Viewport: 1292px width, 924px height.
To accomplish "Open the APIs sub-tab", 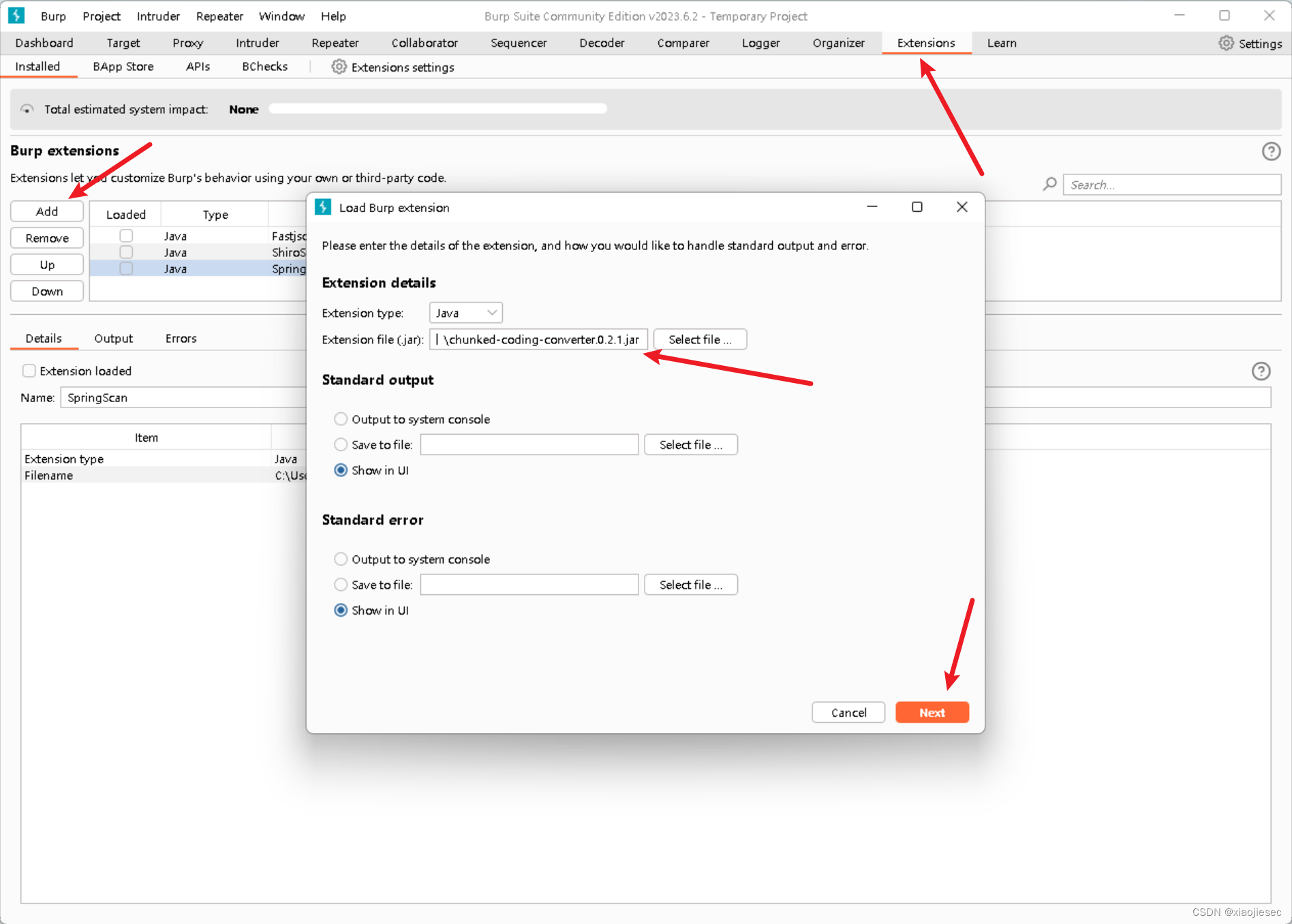I will pos(198,67).
